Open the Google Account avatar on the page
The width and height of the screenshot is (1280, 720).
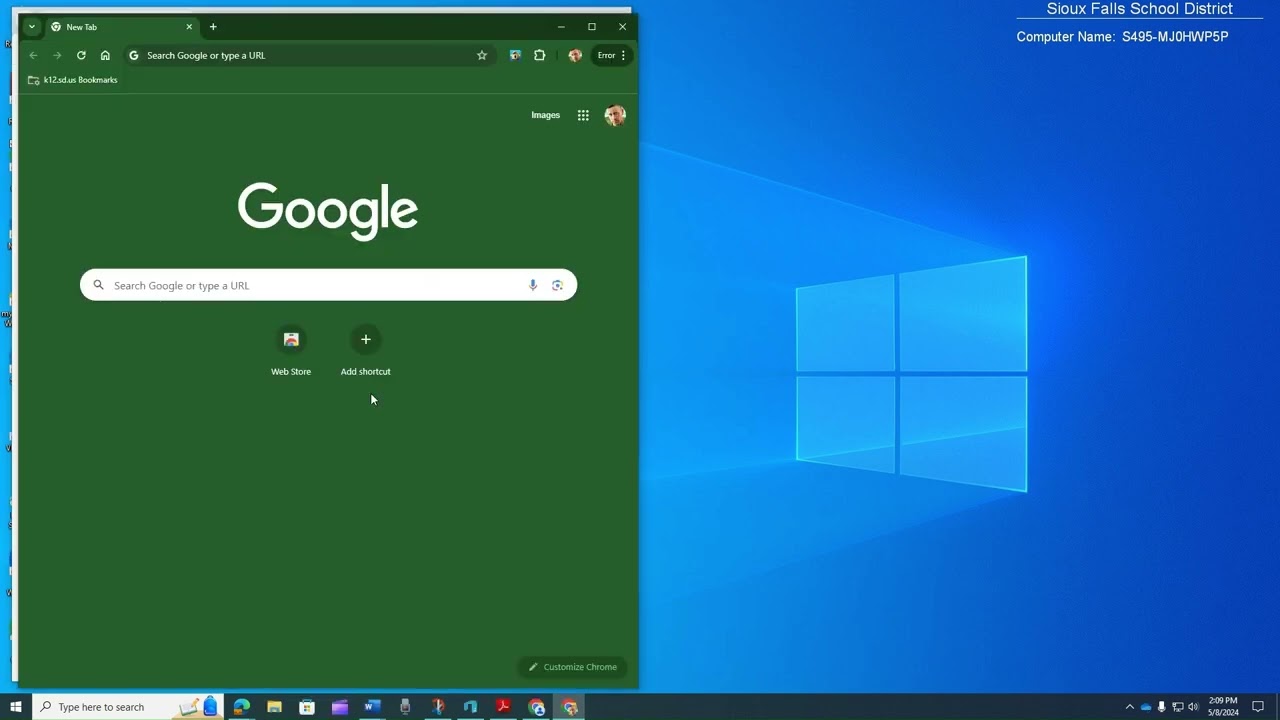coord(615,115)
